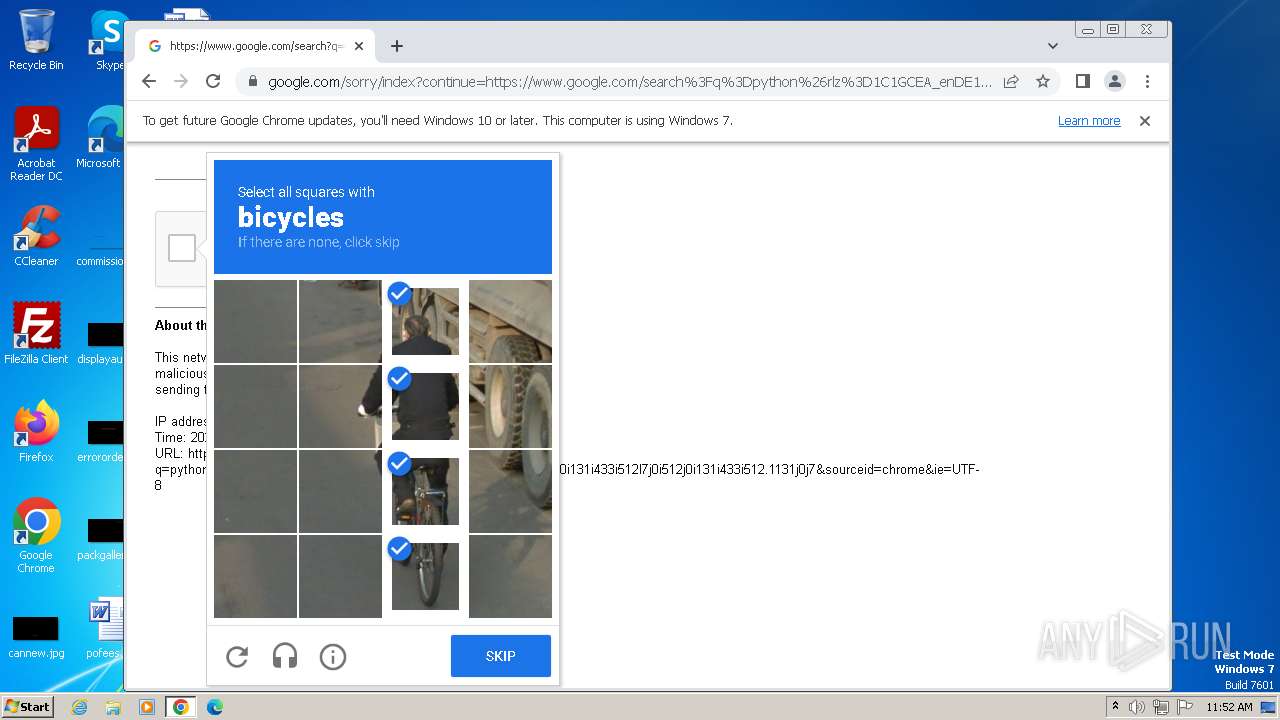Image resolution: width=1280 pixels, height=720 pixels.
Task: Deselect the tile with the bicycle rear wheel
Action: (x=425, y=576)
